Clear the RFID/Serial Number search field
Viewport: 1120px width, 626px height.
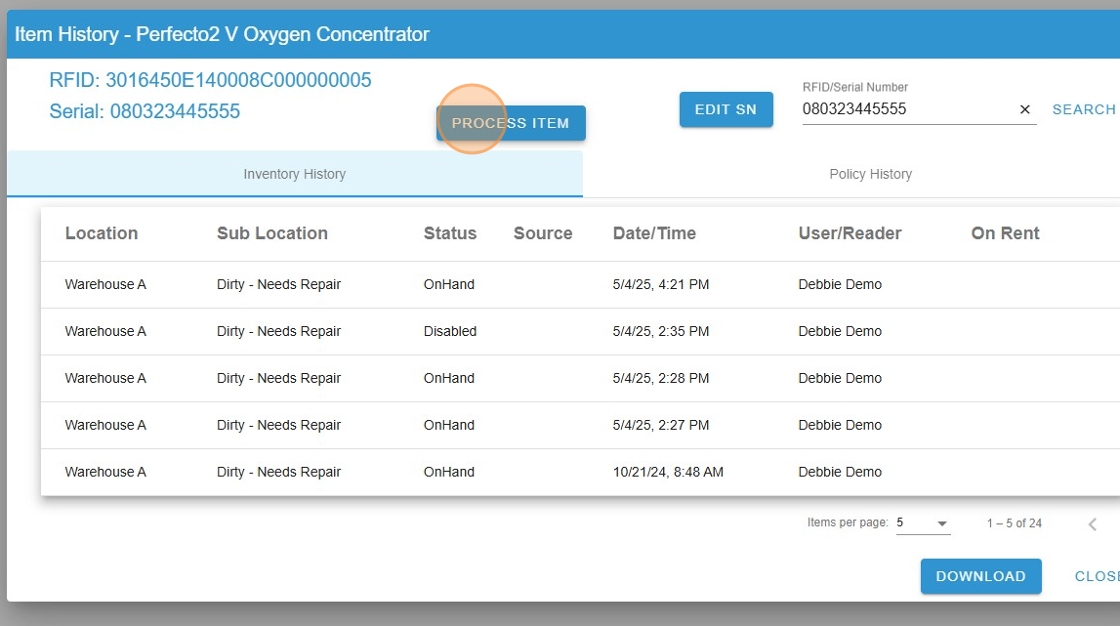pyautogui.click(x=1024, y=110)
